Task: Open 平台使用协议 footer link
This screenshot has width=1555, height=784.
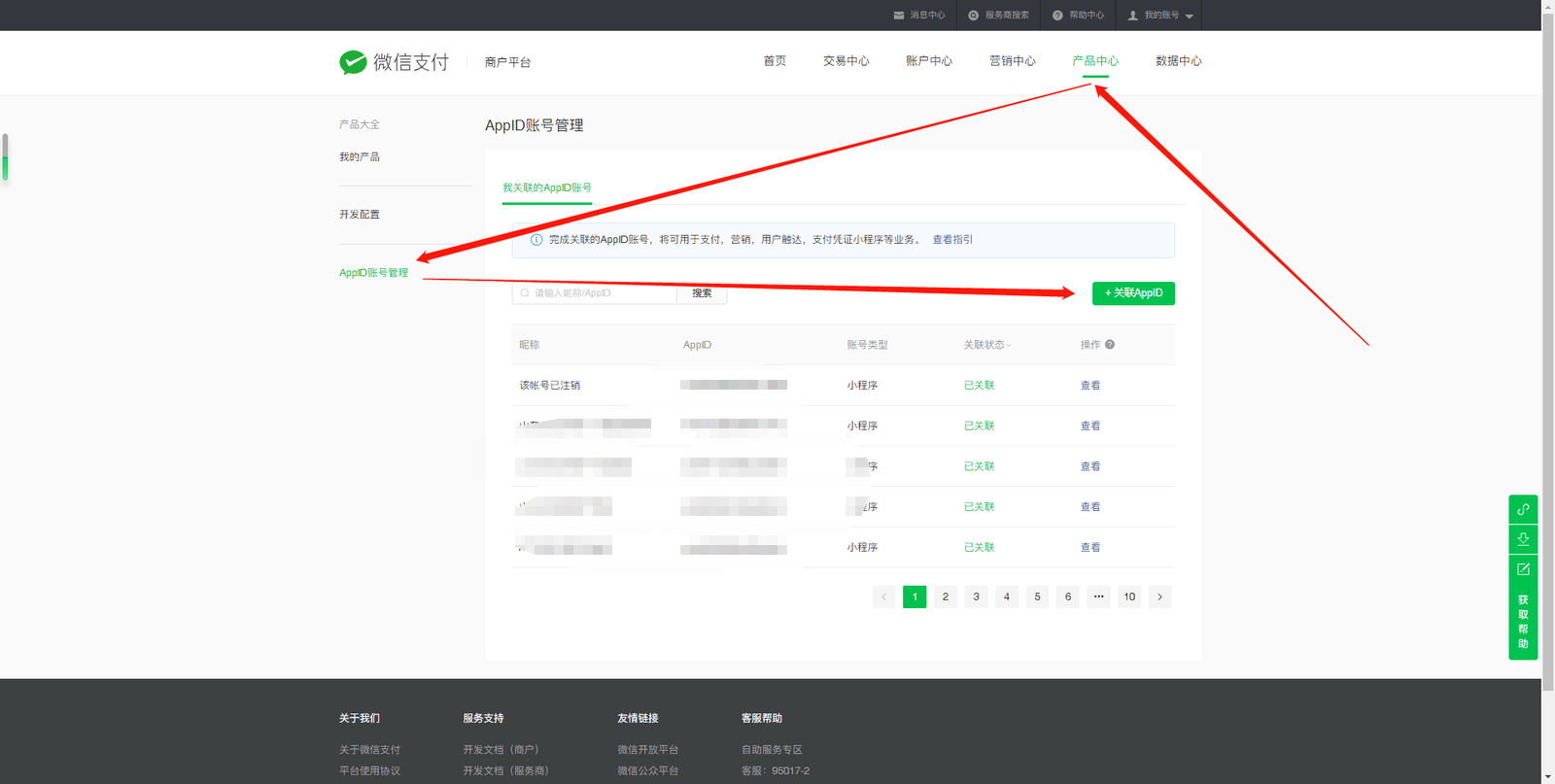Action: (x=369, y=771)
